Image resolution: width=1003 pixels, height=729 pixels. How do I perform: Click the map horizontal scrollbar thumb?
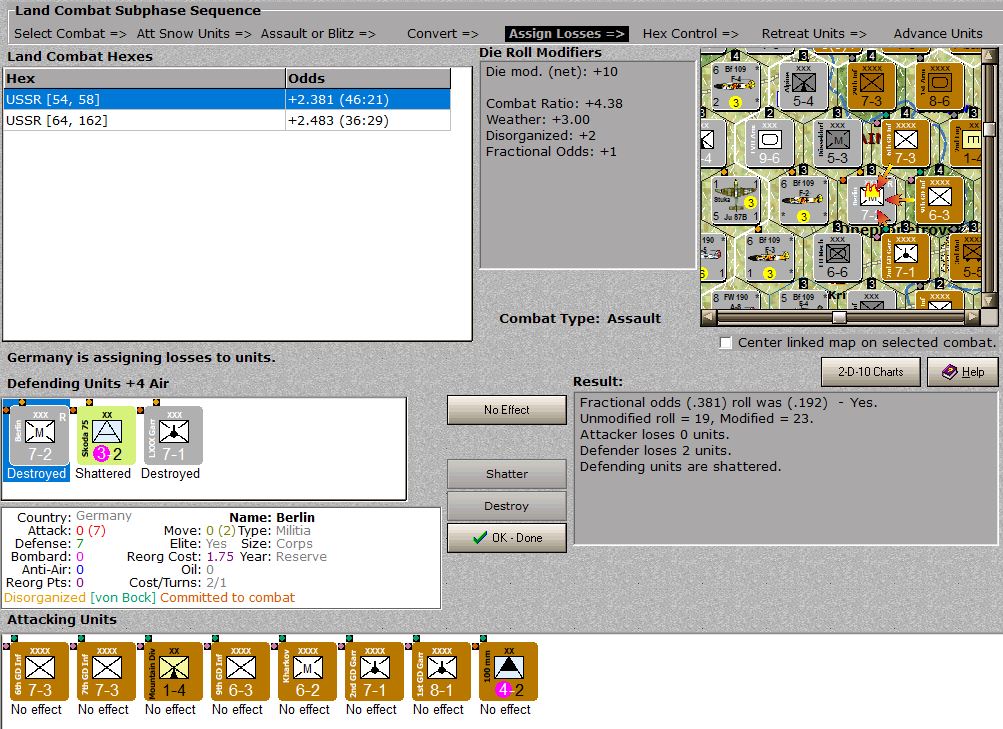[839, 317]
